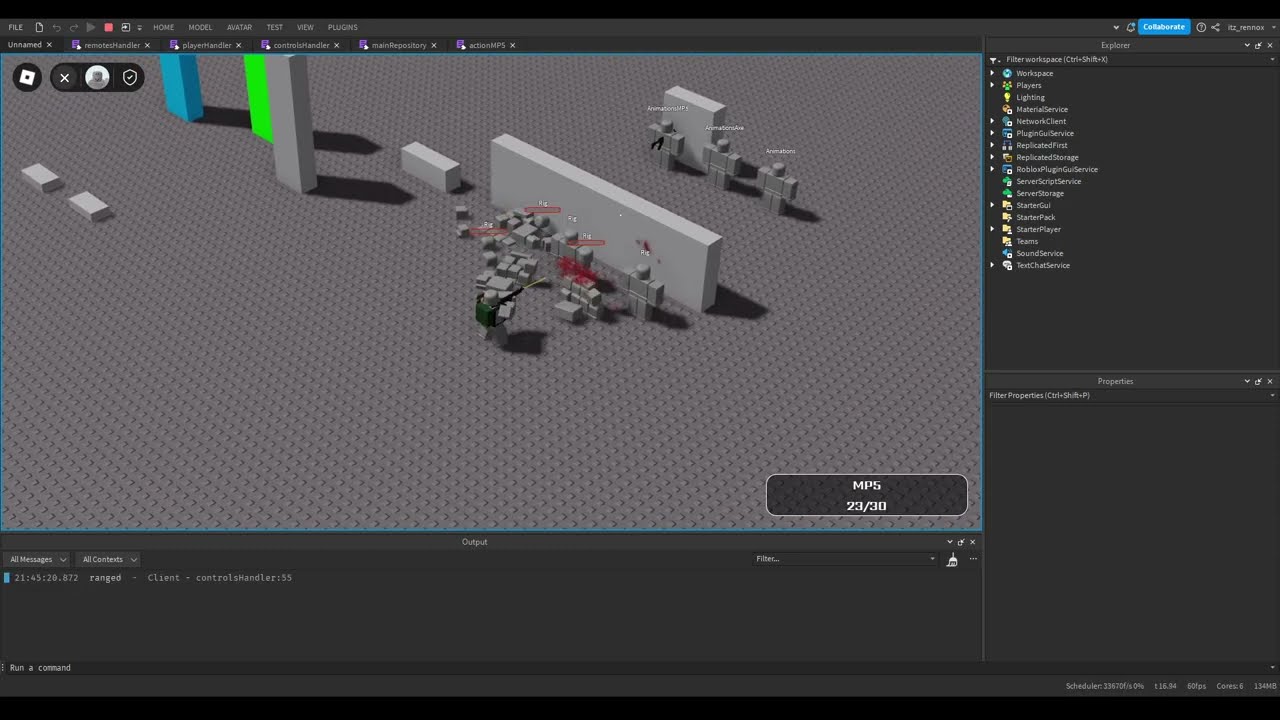Image resolution: width=1280 pixels, height=720 pixels.
Task: Open the PLUGINS ribbon tab
Action: pos(342,27)
